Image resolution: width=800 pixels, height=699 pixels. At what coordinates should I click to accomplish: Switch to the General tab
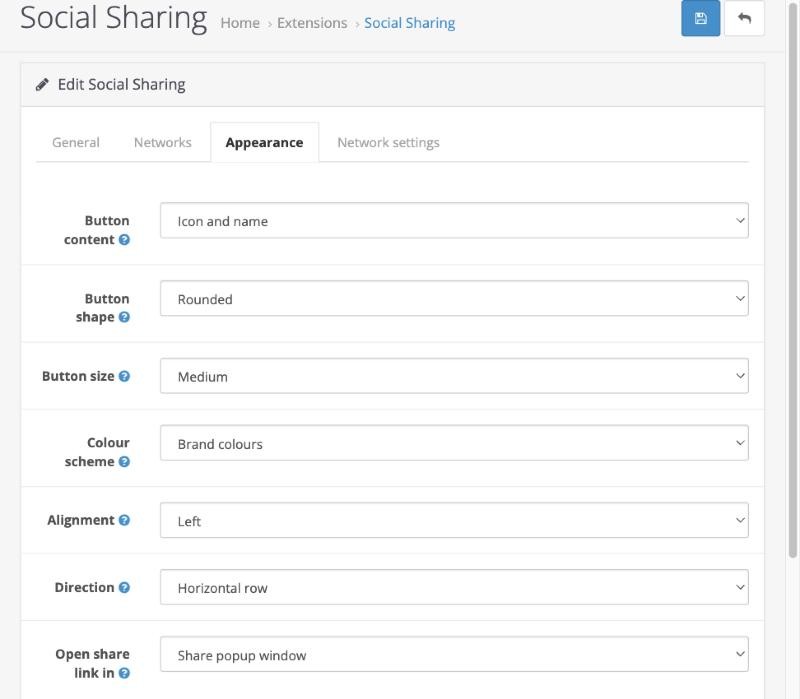76,142
